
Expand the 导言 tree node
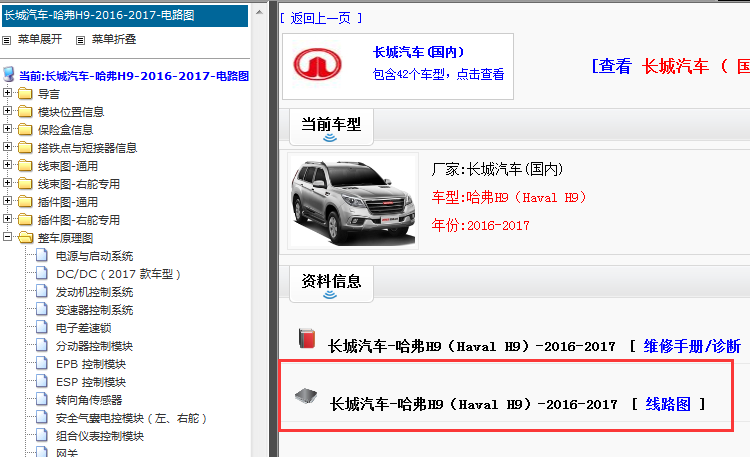[x=7, y=93]
